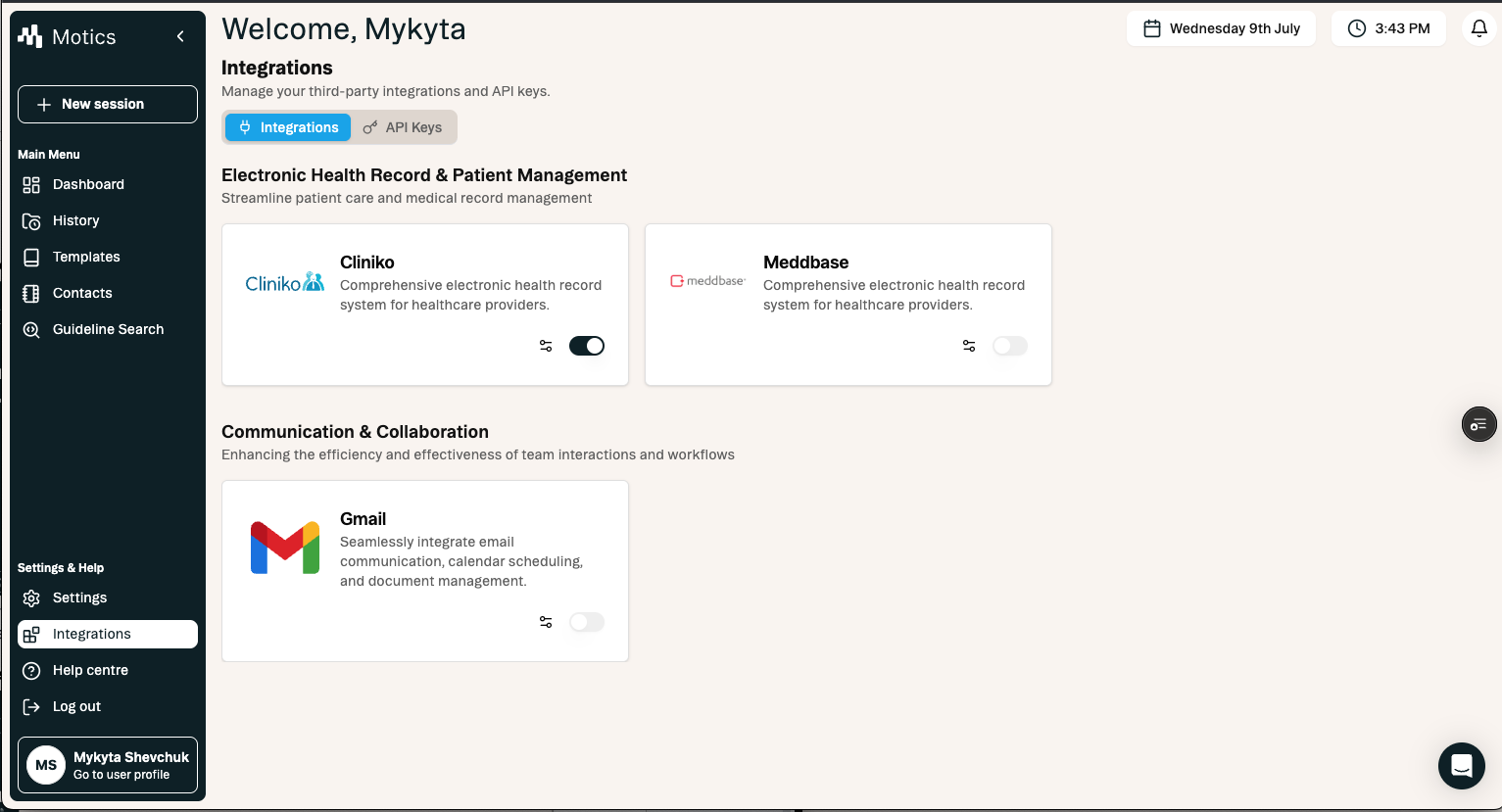The image size is (1502, 812).
Task: Click the Guideline Search magnifier icon
Action: [x=31, y=329]
